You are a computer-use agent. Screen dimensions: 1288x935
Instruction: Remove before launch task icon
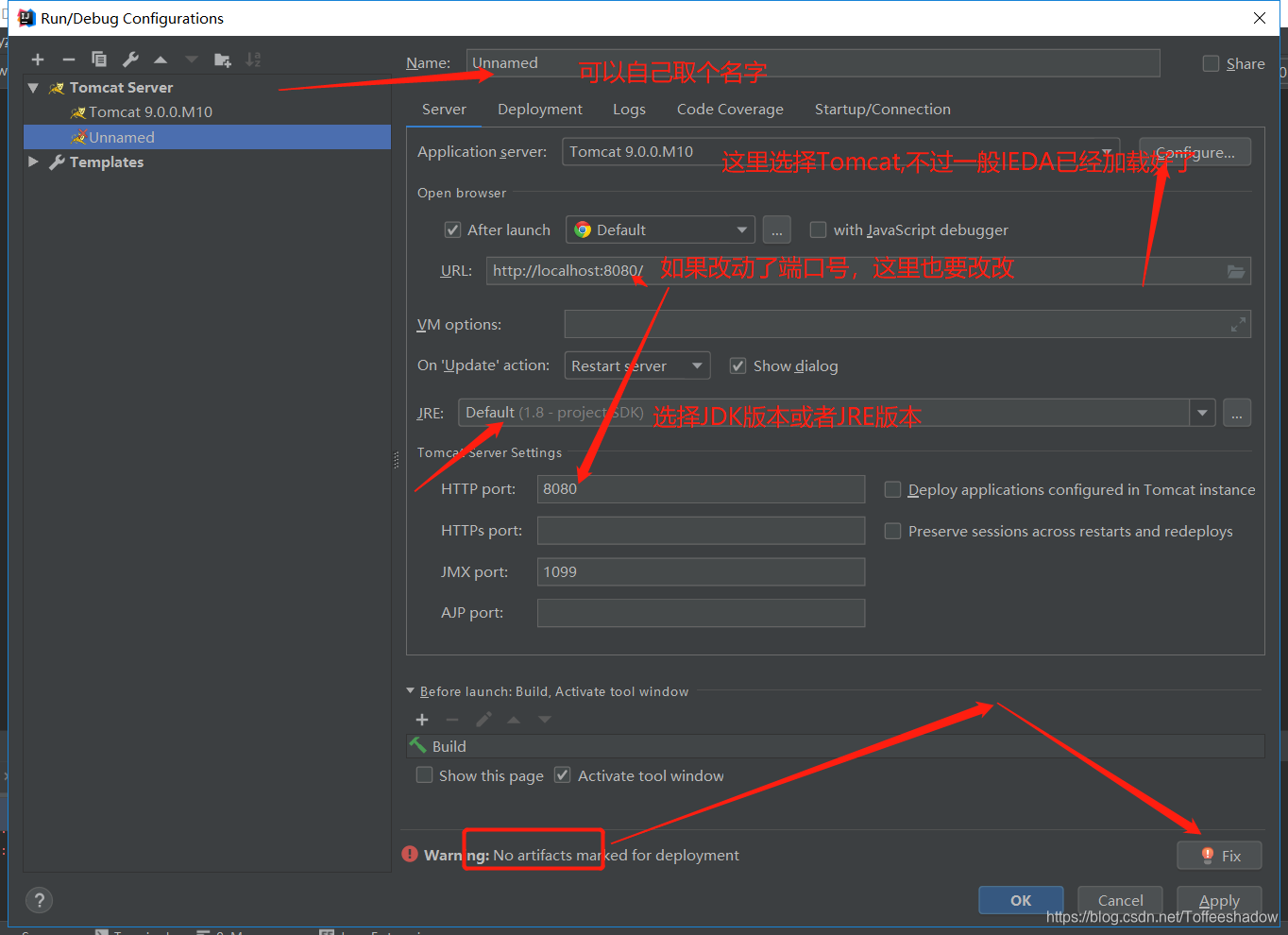pos(452,720)
